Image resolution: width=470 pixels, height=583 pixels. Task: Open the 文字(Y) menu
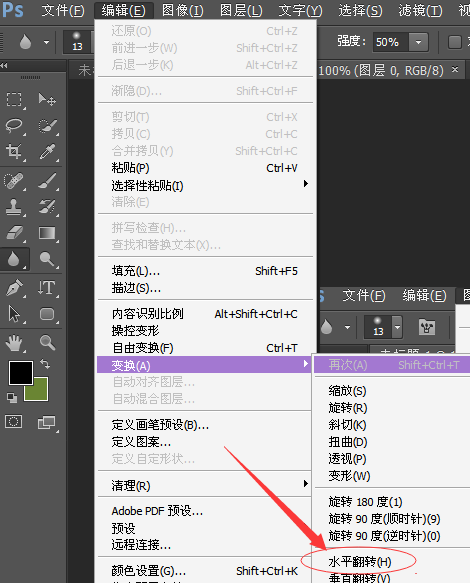pyautogui.click(x=300, y=10)
